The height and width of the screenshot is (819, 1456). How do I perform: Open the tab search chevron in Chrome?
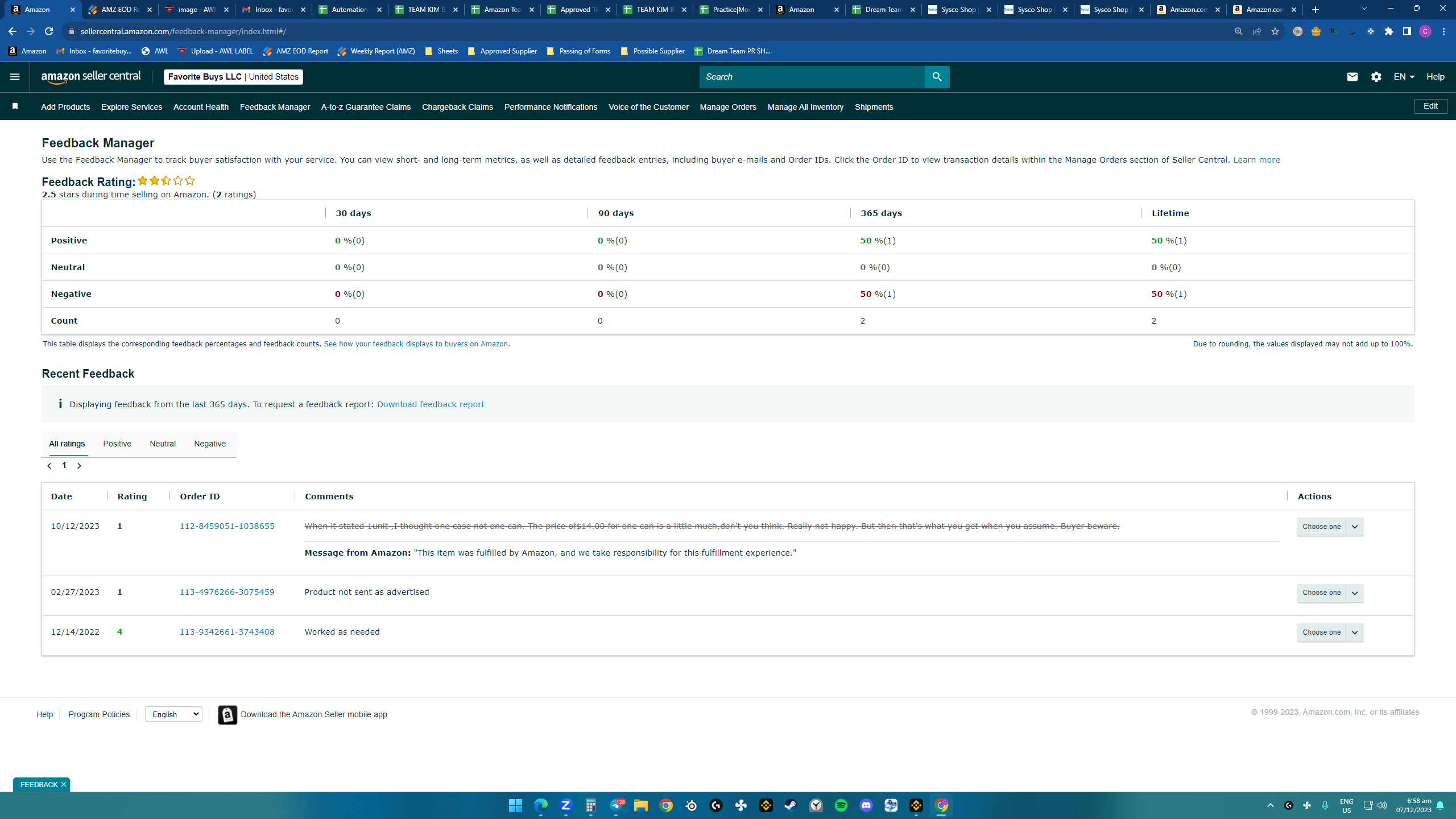click(1364, 9)
